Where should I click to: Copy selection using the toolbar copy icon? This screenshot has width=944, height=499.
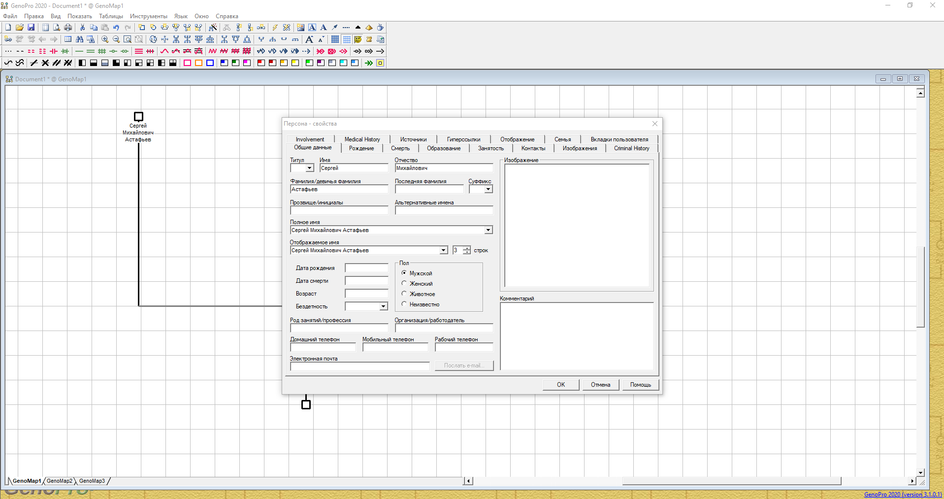[x=93, y=27]
